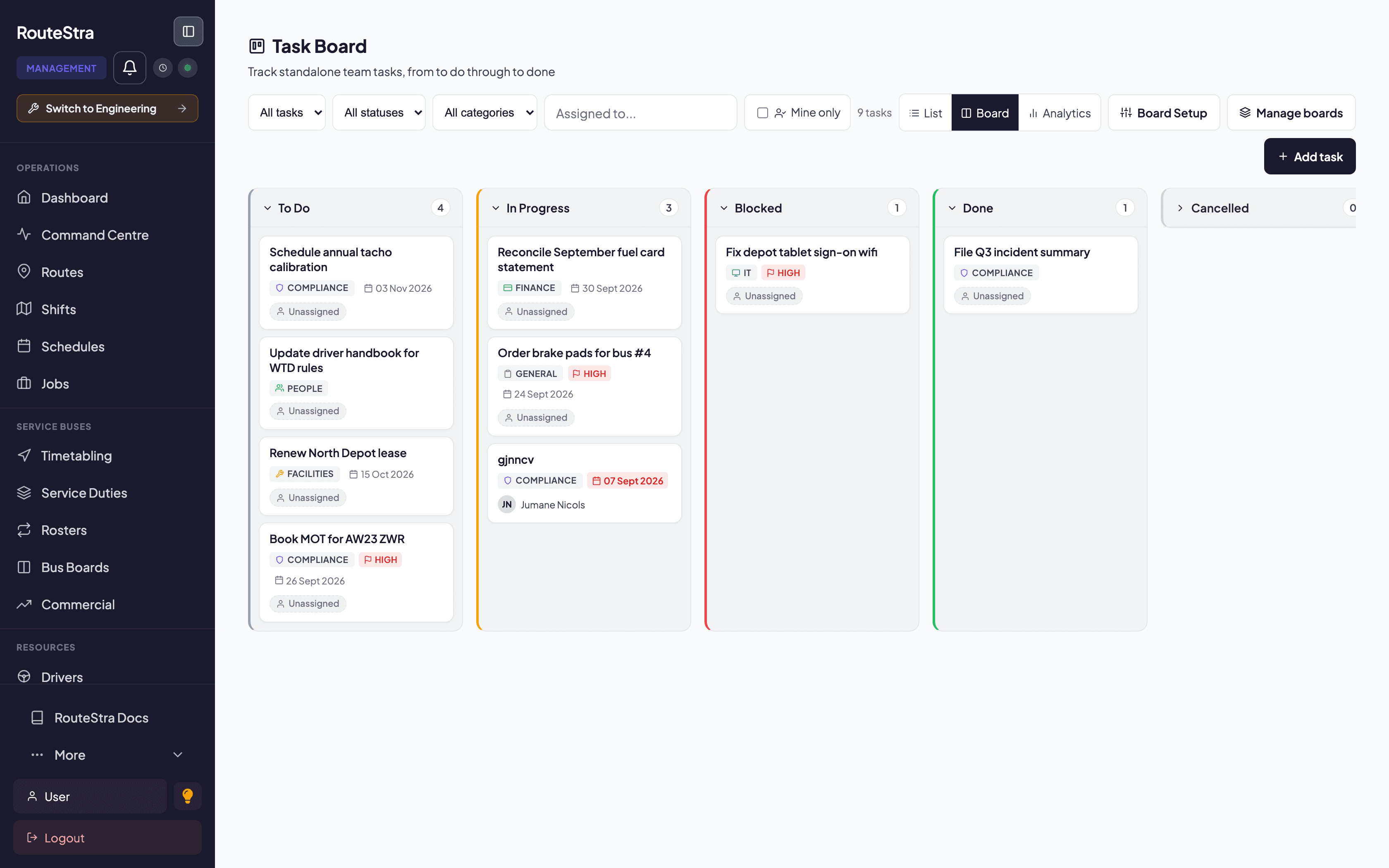Open Board Setup
The image size is (1389, 868).
tap(1163, 112)
